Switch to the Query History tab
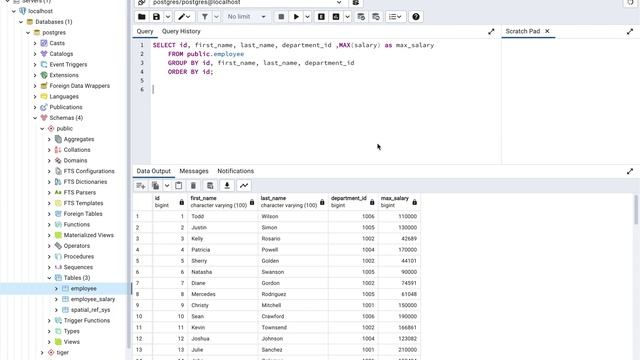This screenshot has height=360, width=640. [181, 31]
